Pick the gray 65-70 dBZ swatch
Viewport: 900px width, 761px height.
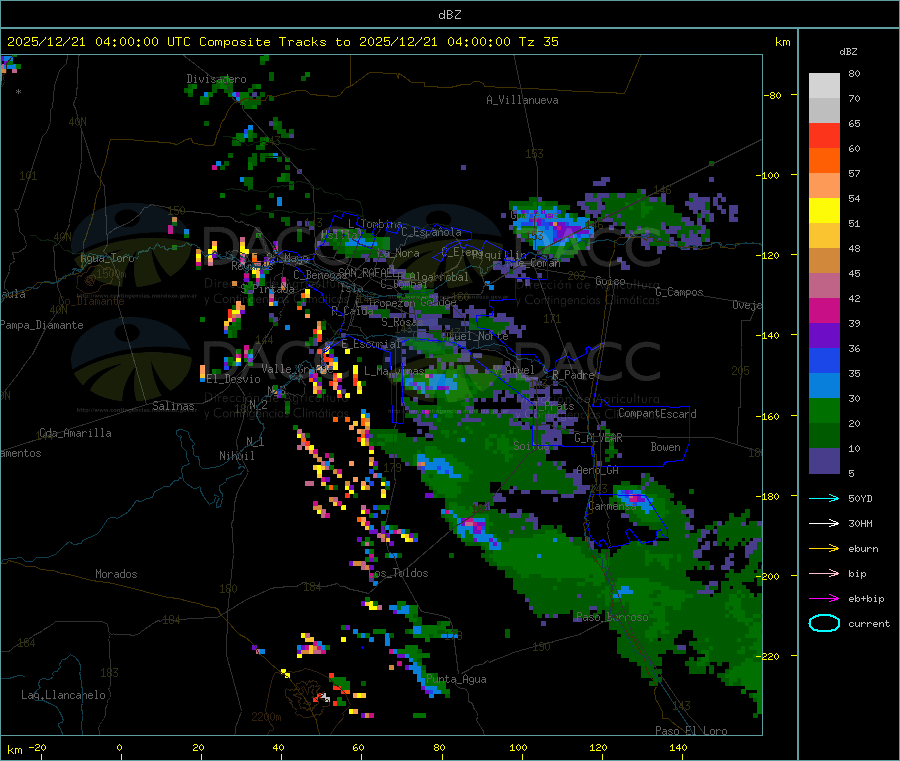click(x=824, y=111)
